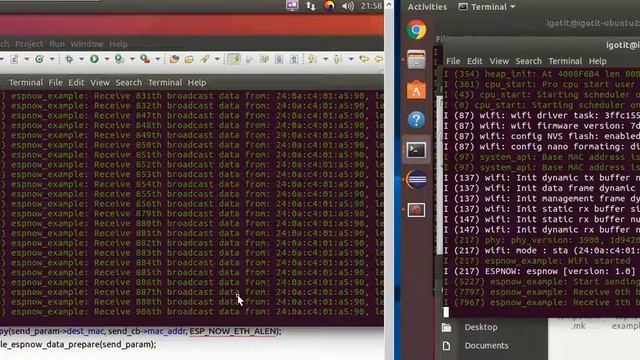
Task: Select Documents in file manager sidebar
Action: tap(486, 346)
